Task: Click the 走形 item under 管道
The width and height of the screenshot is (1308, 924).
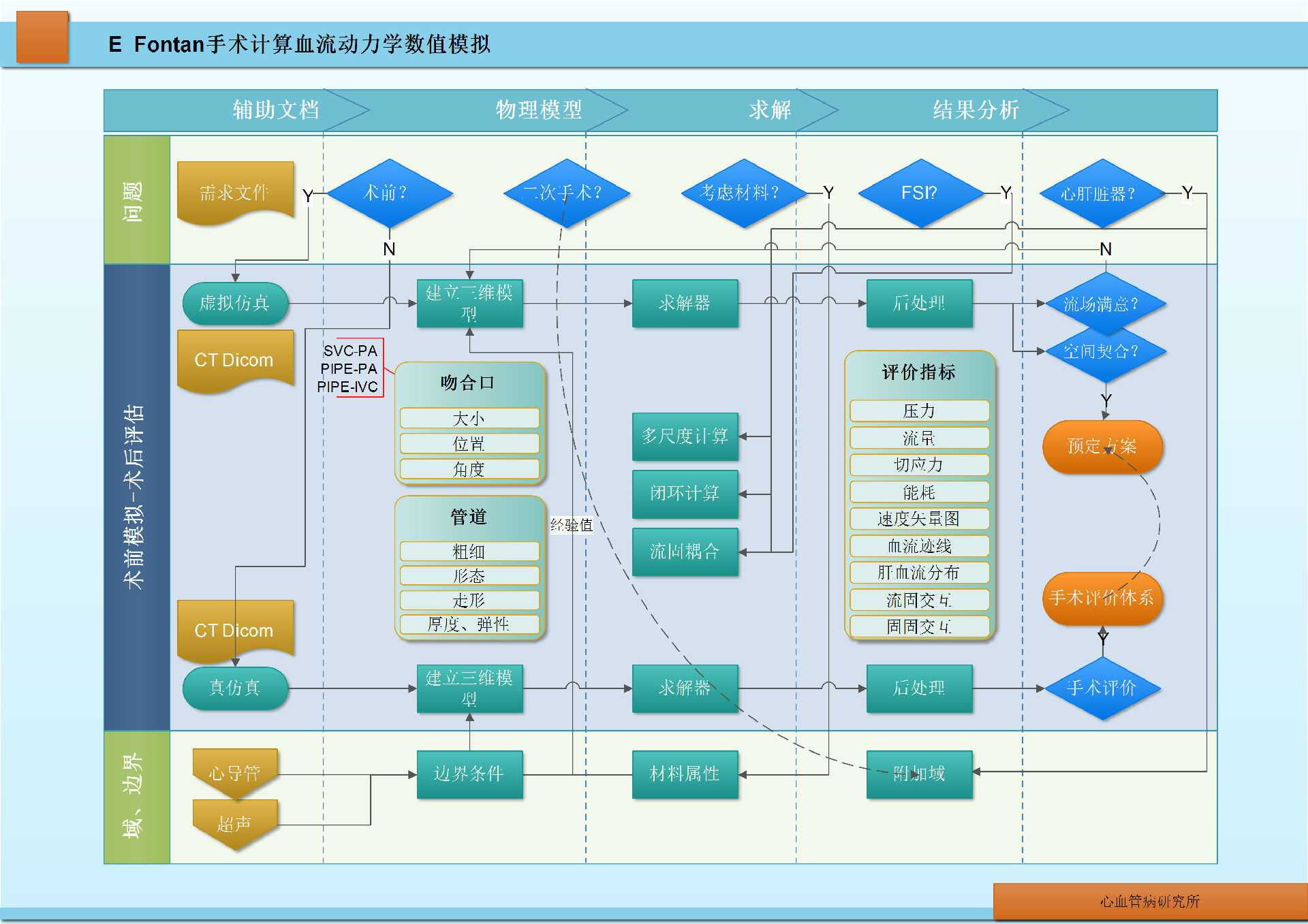Action: tap(469, 601)
